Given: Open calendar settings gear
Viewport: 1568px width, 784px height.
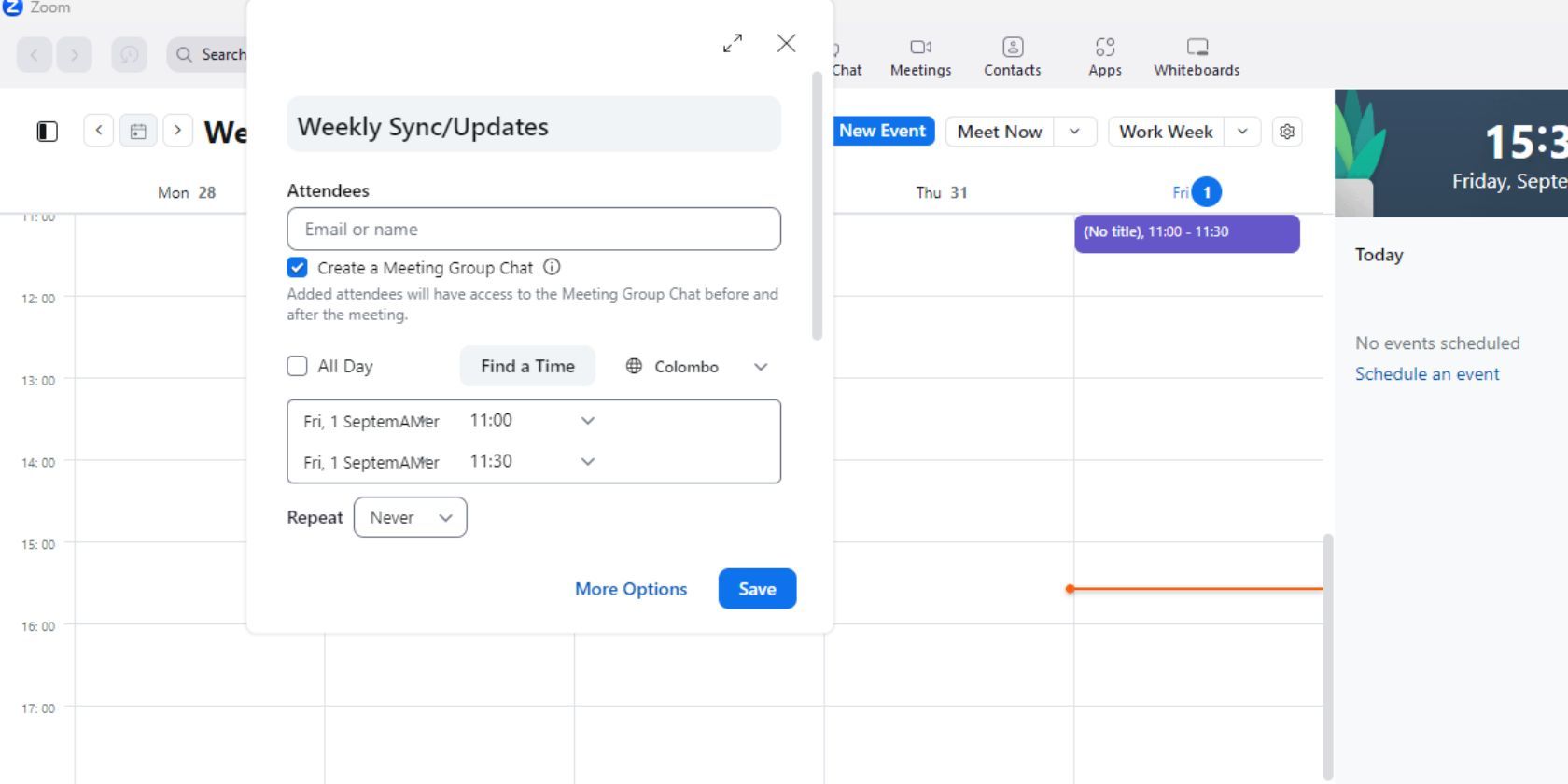Looking at the screenshot, I should 1287,132.
